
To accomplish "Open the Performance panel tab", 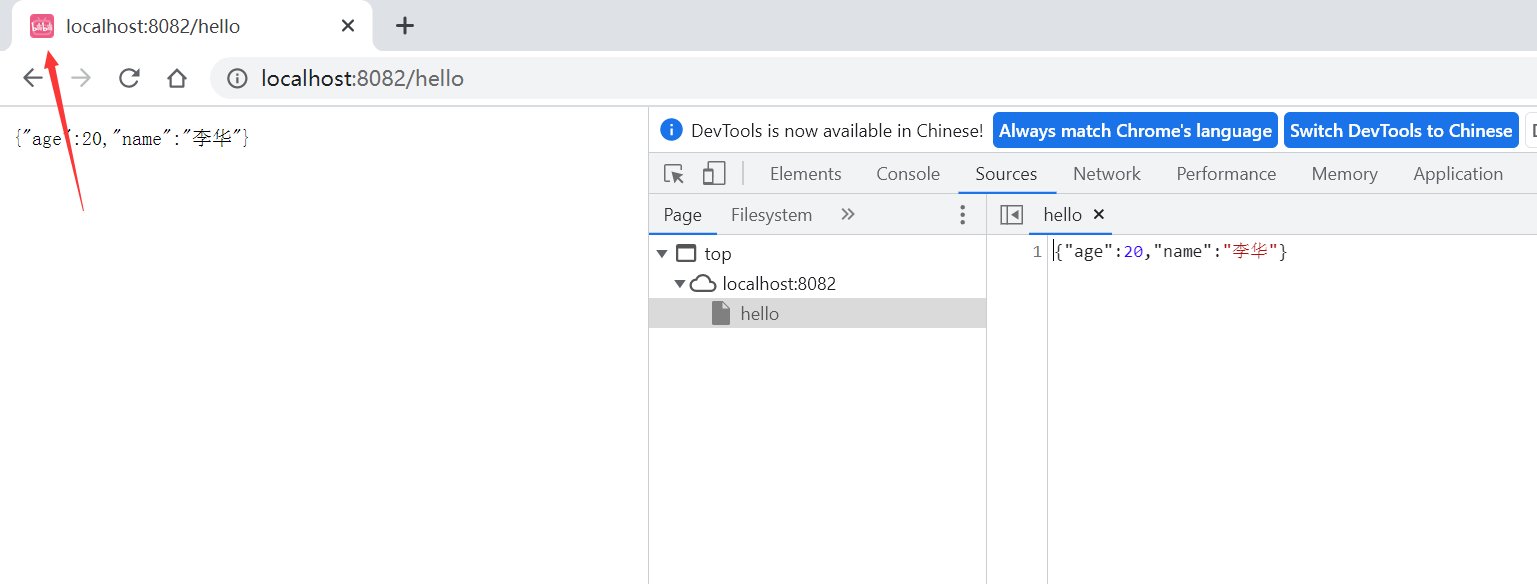I will click(1226, 174).
